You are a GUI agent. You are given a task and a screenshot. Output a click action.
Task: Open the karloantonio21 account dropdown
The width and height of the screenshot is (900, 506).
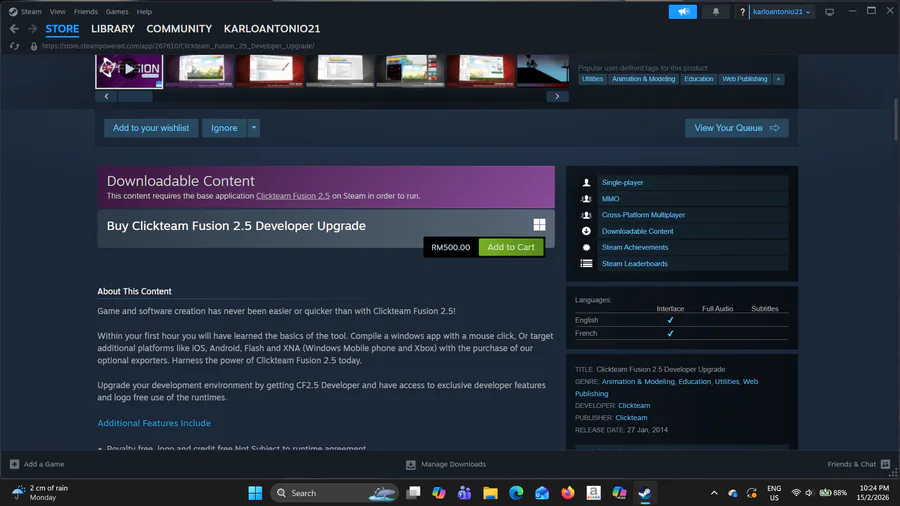[x=782, y=11]
